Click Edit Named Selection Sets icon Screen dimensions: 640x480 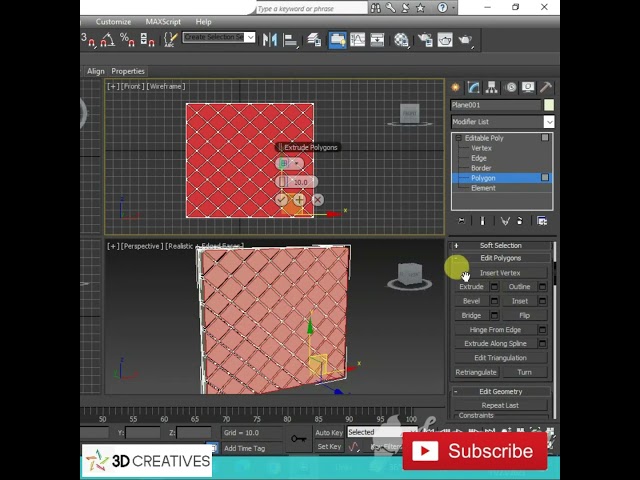170,40
